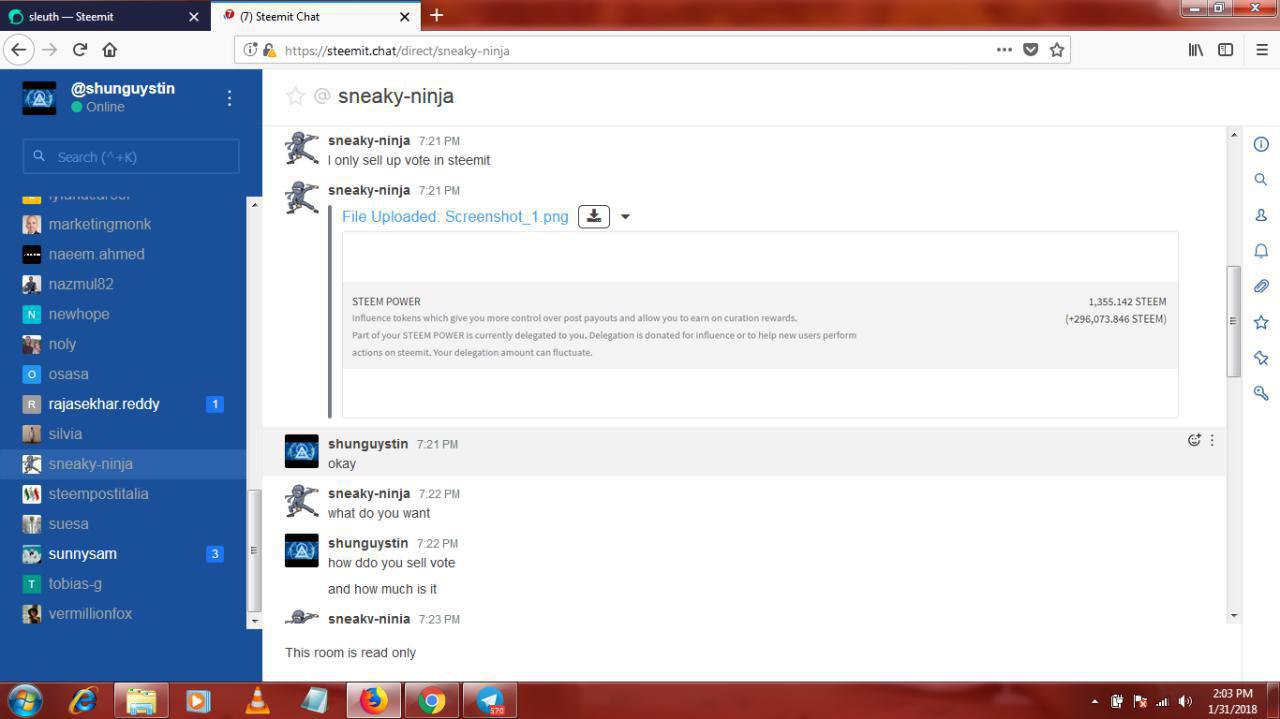Open VLC media player from taskbar

(x=257, y=700)
